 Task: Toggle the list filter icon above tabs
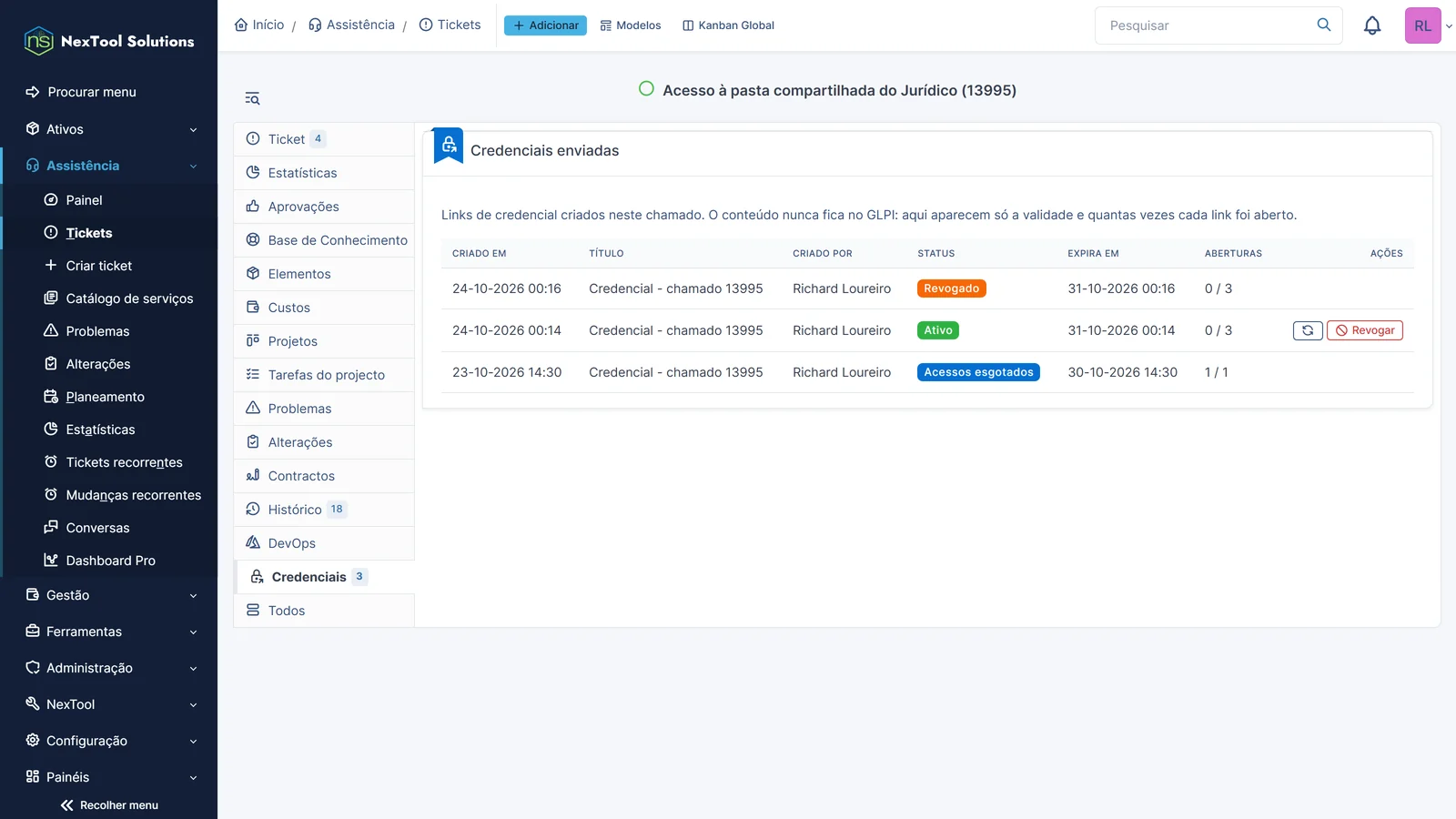[252, 98]
